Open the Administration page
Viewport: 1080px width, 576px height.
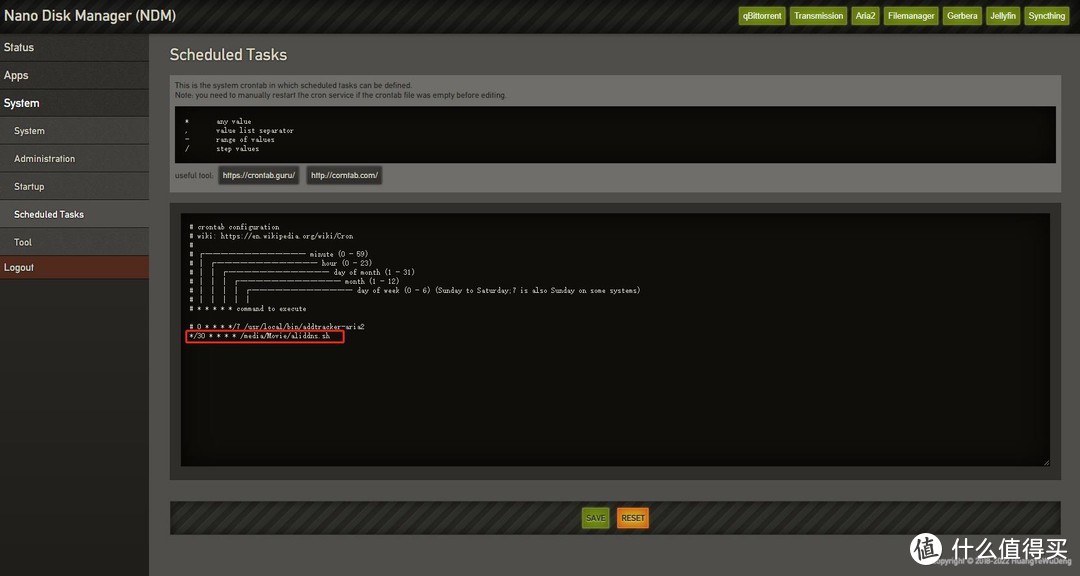pos(74,158)
